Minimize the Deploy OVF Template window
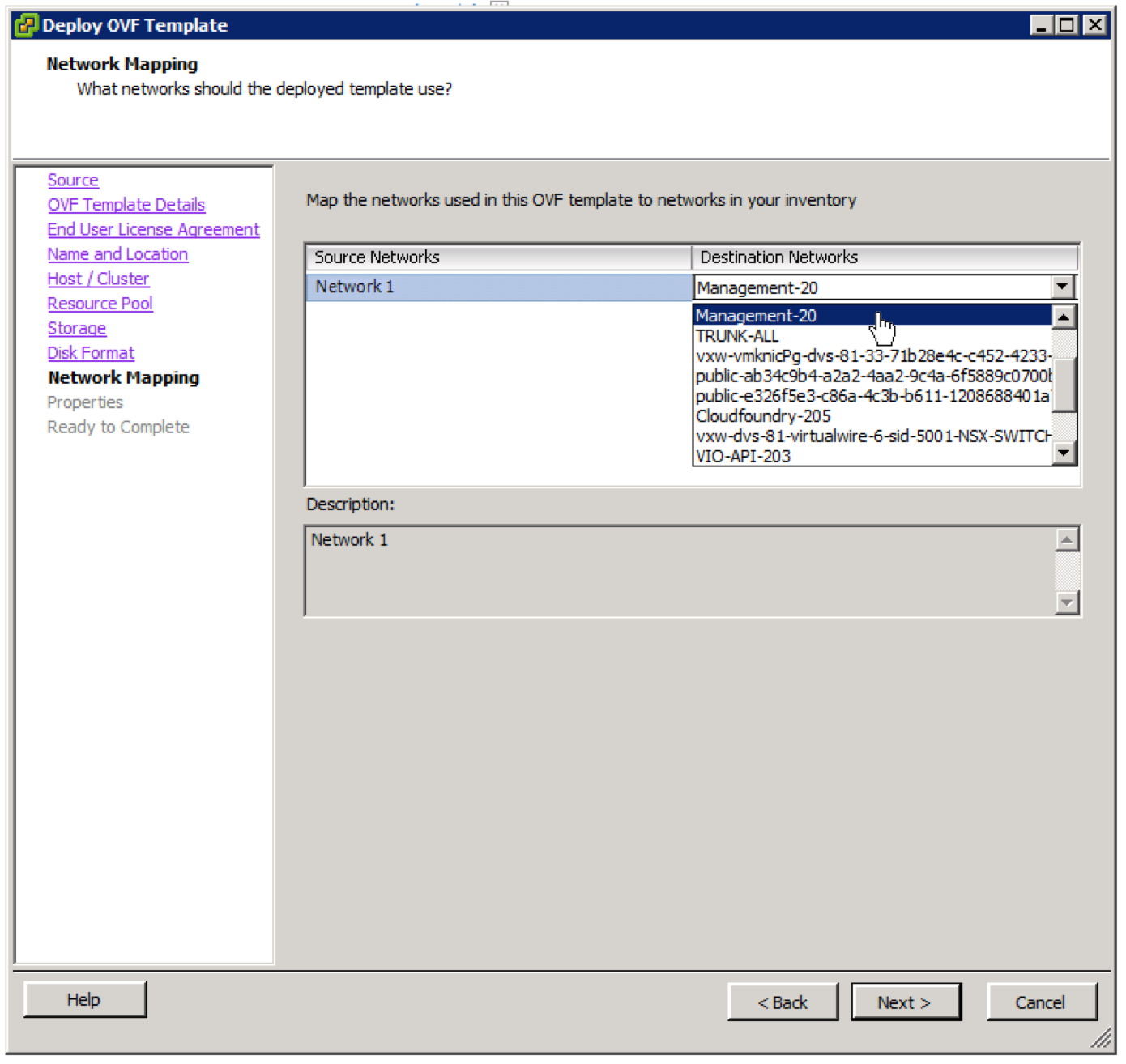The width and height of the screenshot is (1126, 1064). [1042, 25]
